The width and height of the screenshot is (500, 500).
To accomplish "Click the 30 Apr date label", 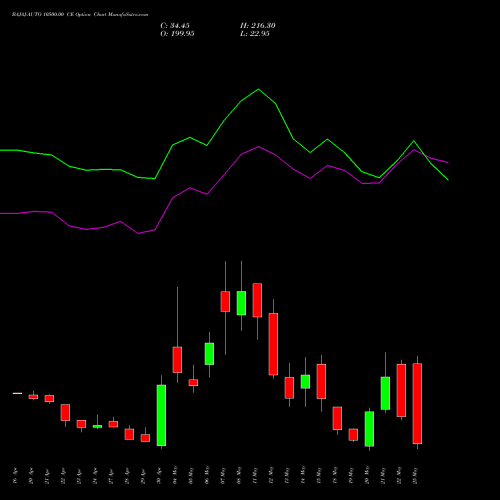I will click(x=159, y=476).
